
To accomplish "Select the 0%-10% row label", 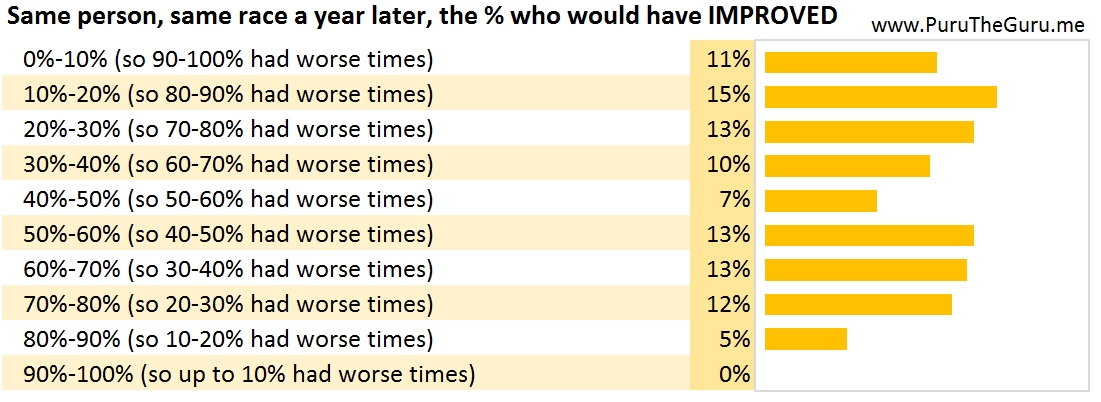I will click(228, 60).
